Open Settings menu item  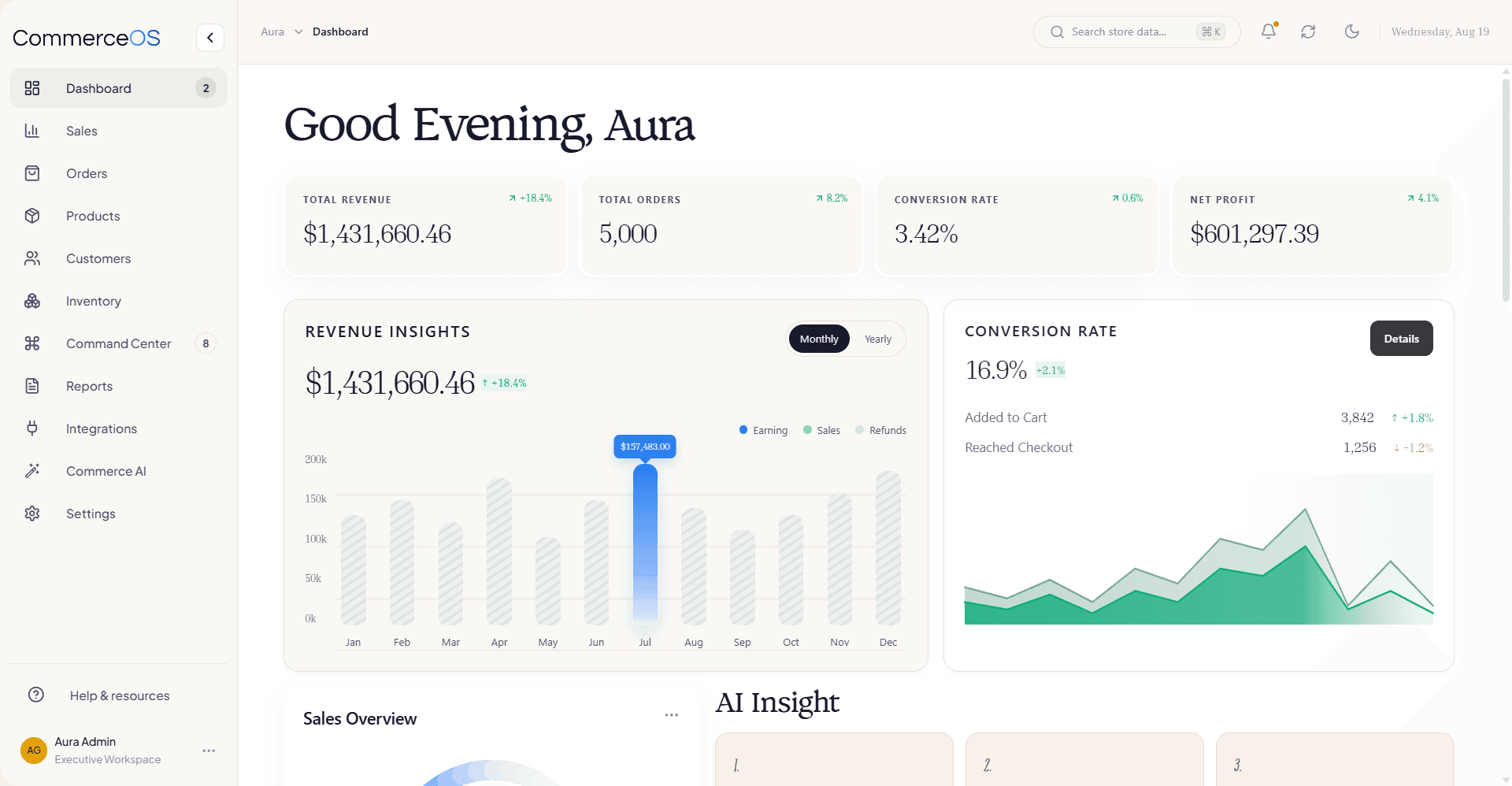(x=118, y=513)
